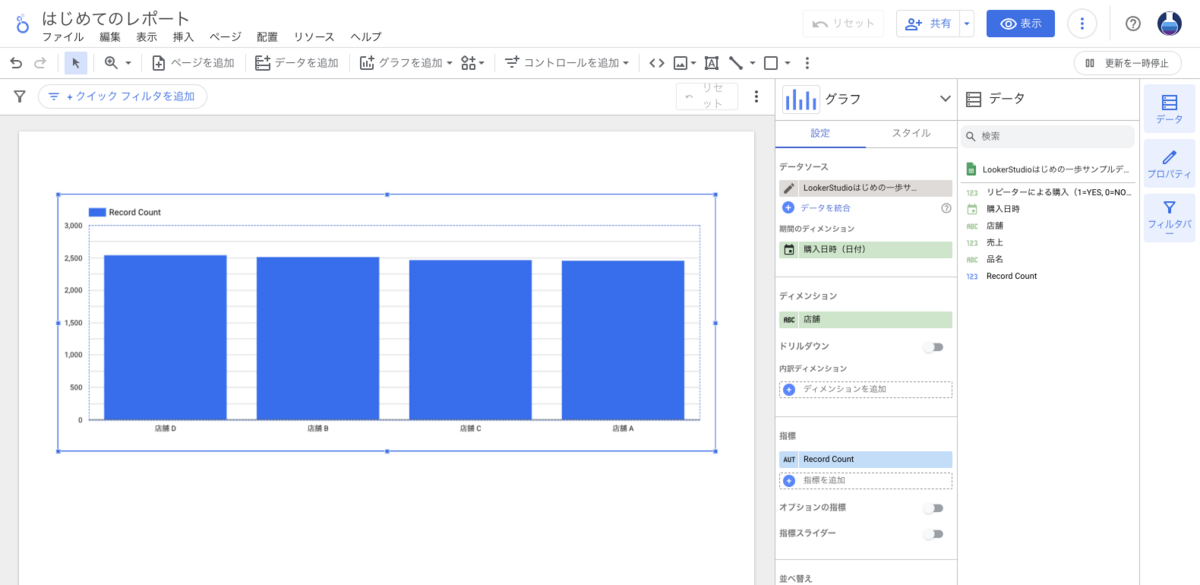Select the 店舗 dimension chip
The image size is (1200, 585).
866,320
